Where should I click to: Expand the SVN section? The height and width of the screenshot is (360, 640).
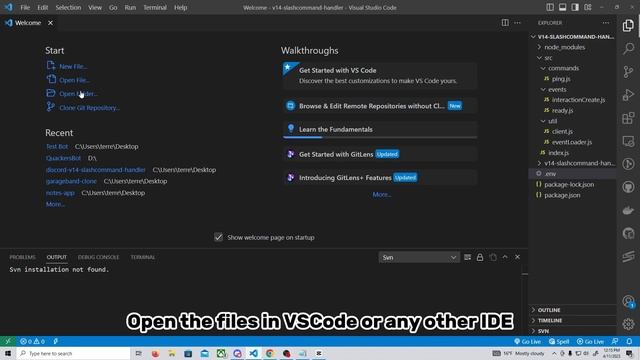click(x=573, y=331)
